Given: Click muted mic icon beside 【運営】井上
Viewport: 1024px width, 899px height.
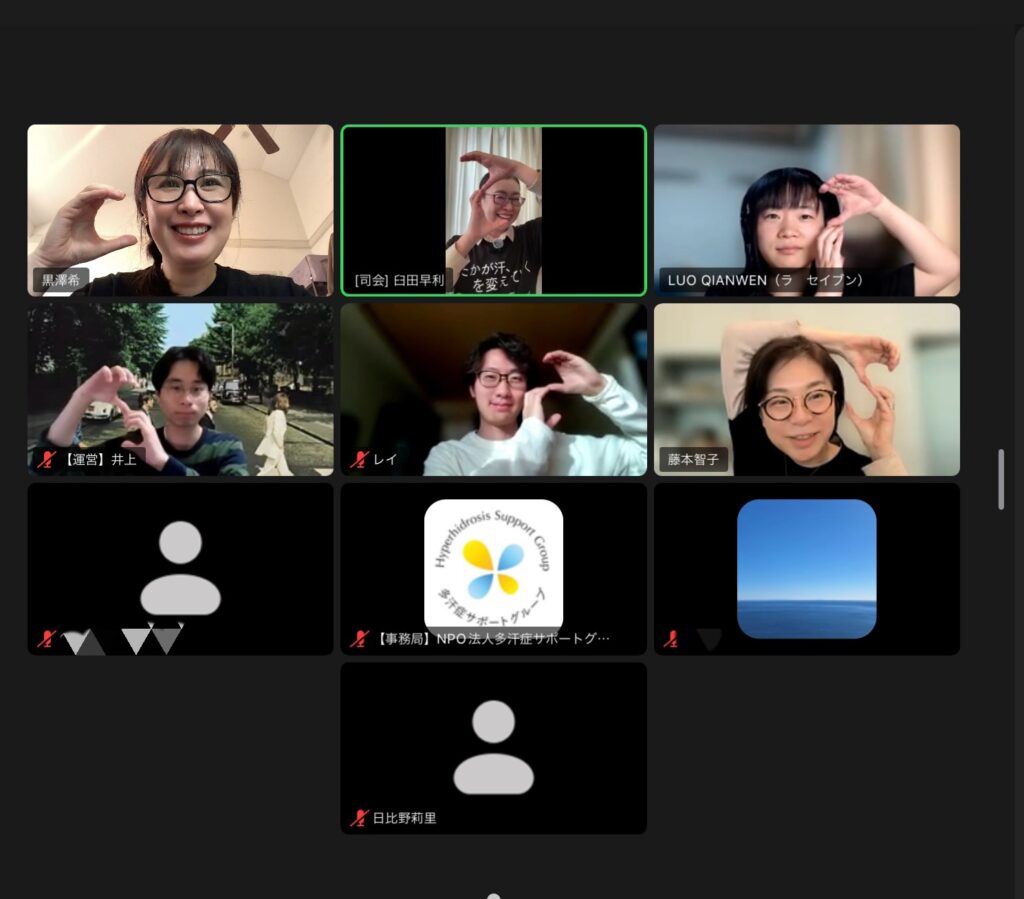Looking at the screenshot, I should 46,459.
